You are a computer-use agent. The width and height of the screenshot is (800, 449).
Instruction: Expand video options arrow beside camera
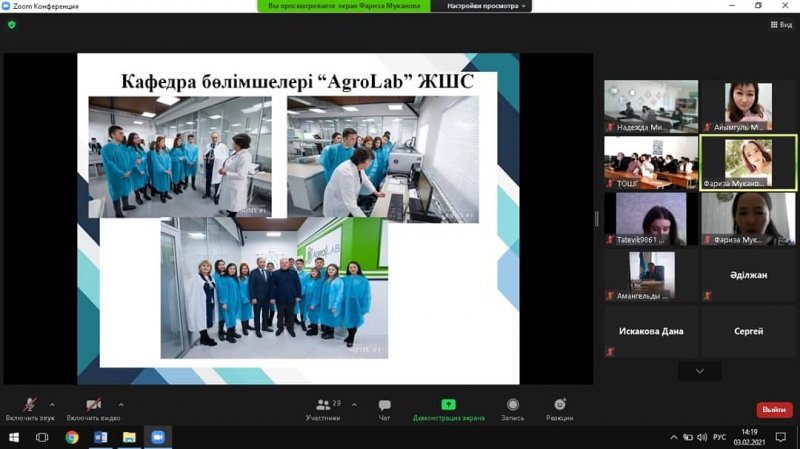(x=121, y=403)
